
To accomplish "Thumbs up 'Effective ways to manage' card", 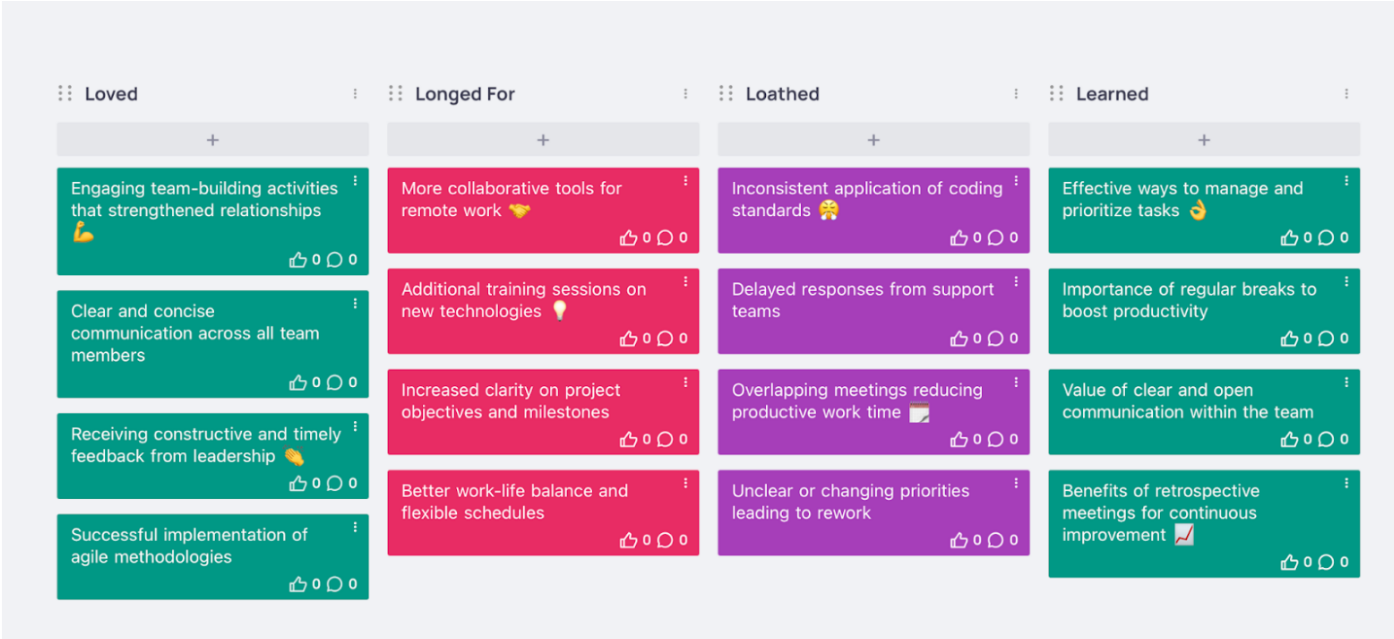I will point(1289,238).
